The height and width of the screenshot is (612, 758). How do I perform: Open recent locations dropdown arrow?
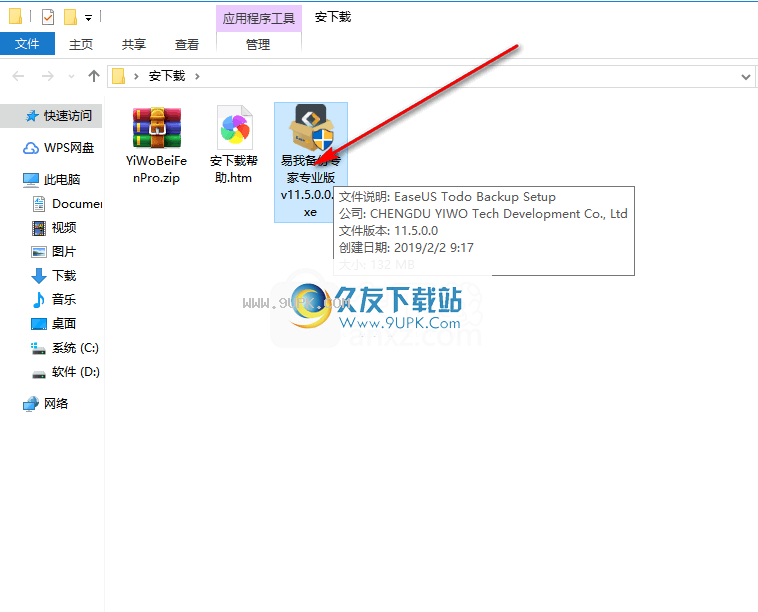click(72, 76)
